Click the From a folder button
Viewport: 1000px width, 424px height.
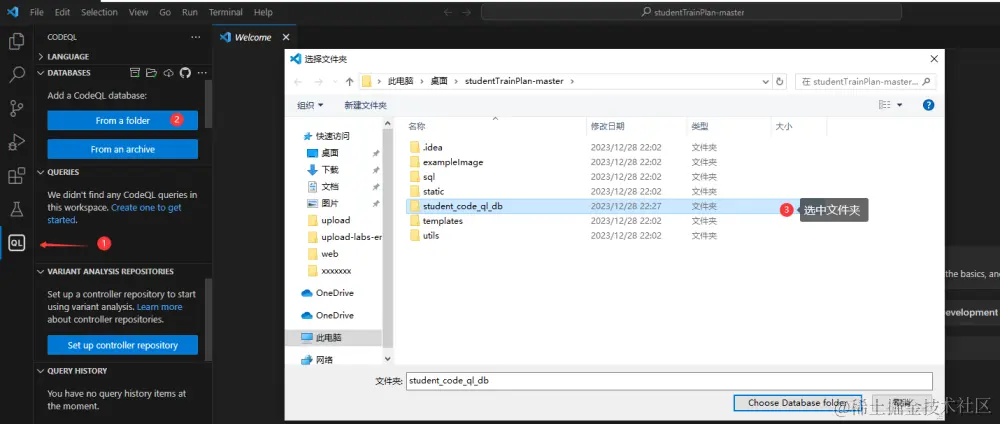122,121
